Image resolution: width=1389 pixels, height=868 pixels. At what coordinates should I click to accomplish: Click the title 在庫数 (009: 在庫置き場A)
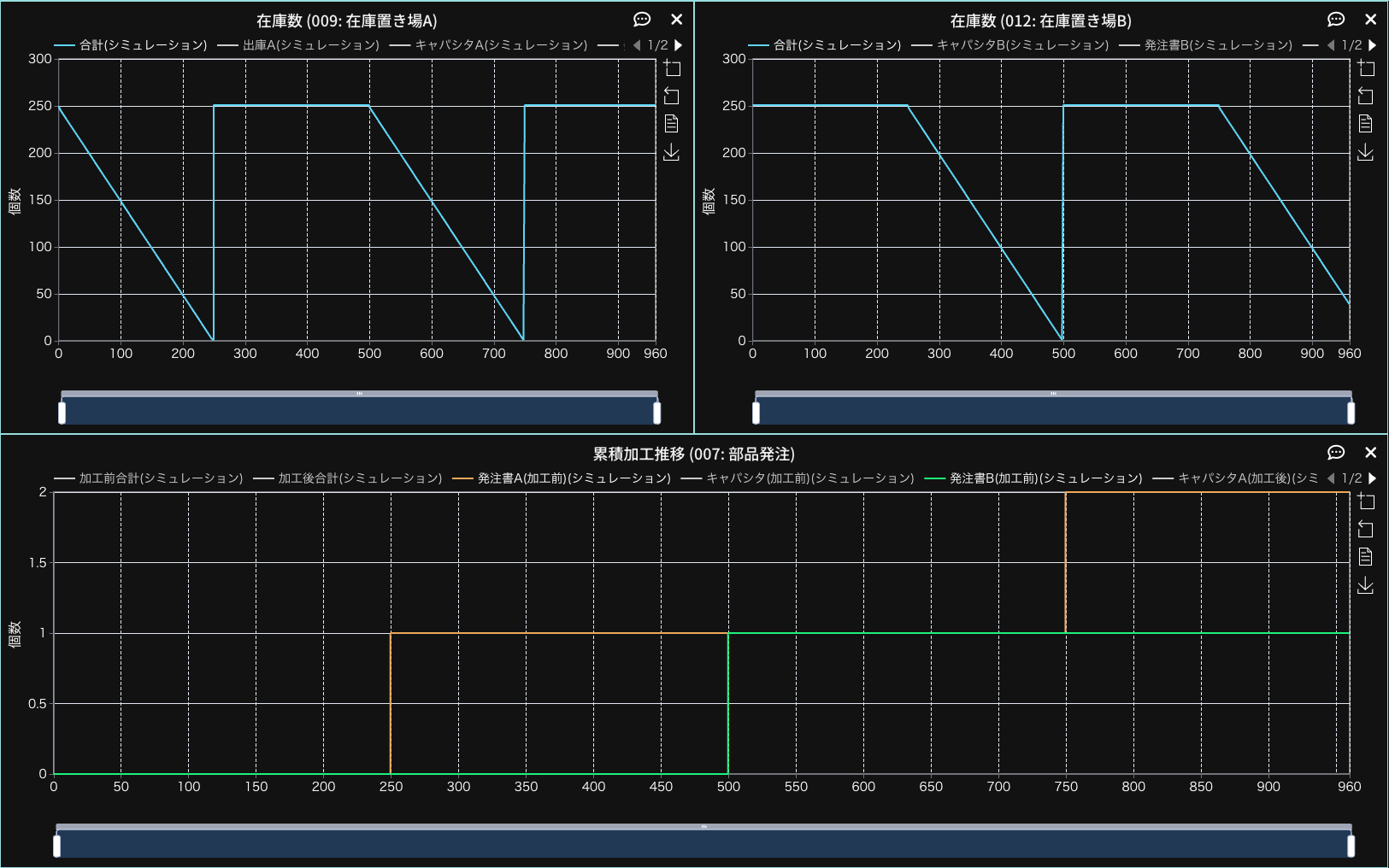pos(347,21)
